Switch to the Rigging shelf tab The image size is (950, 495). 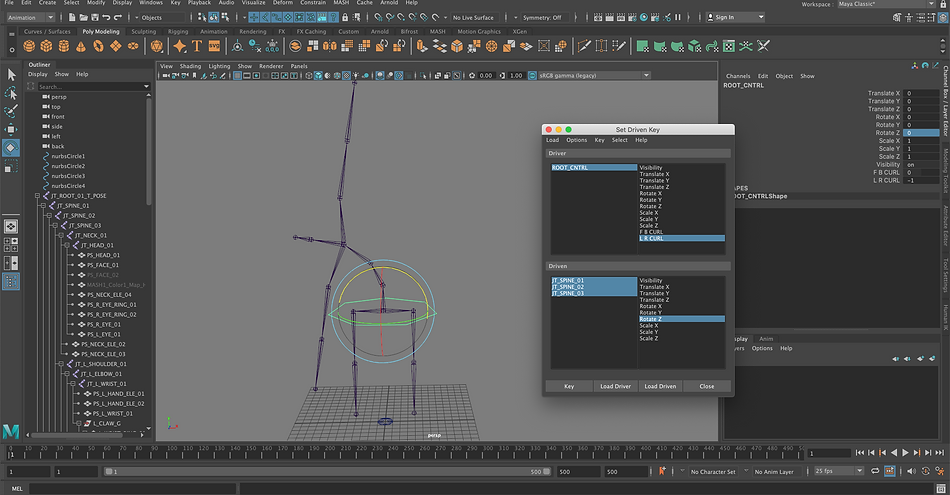(x=178, y=32)
